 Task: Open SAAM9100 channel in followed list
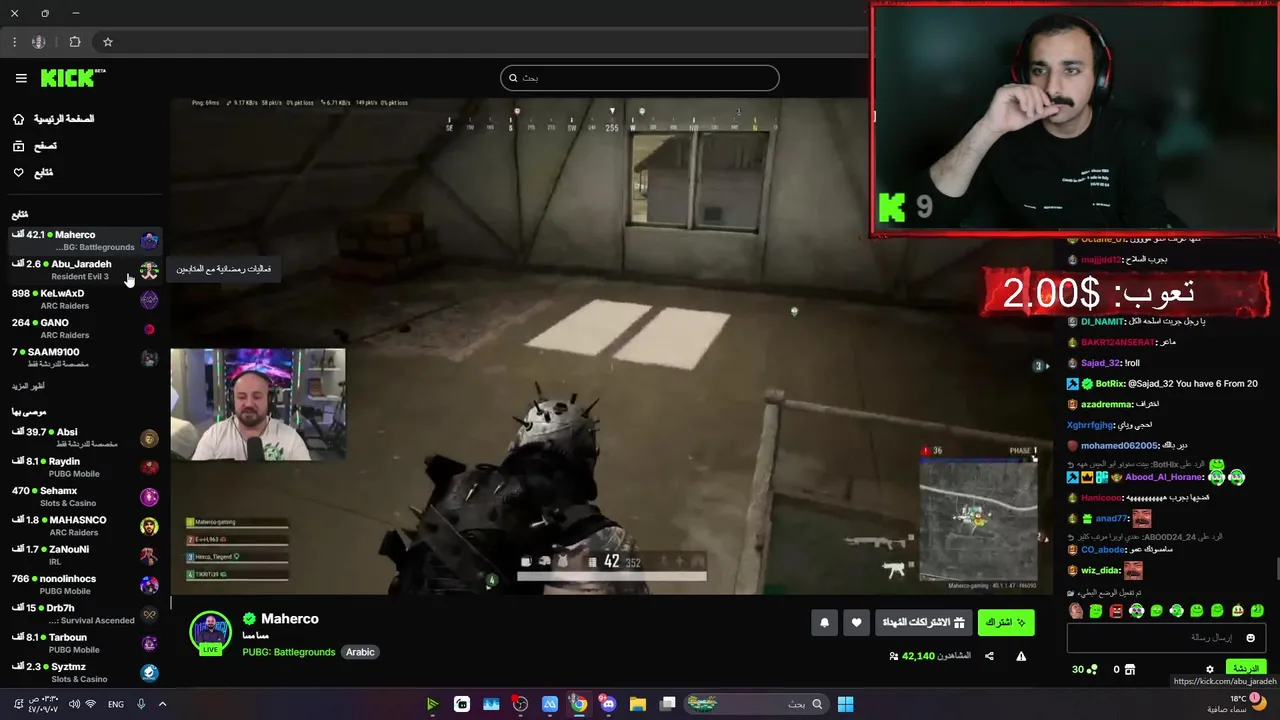[85, 357]
